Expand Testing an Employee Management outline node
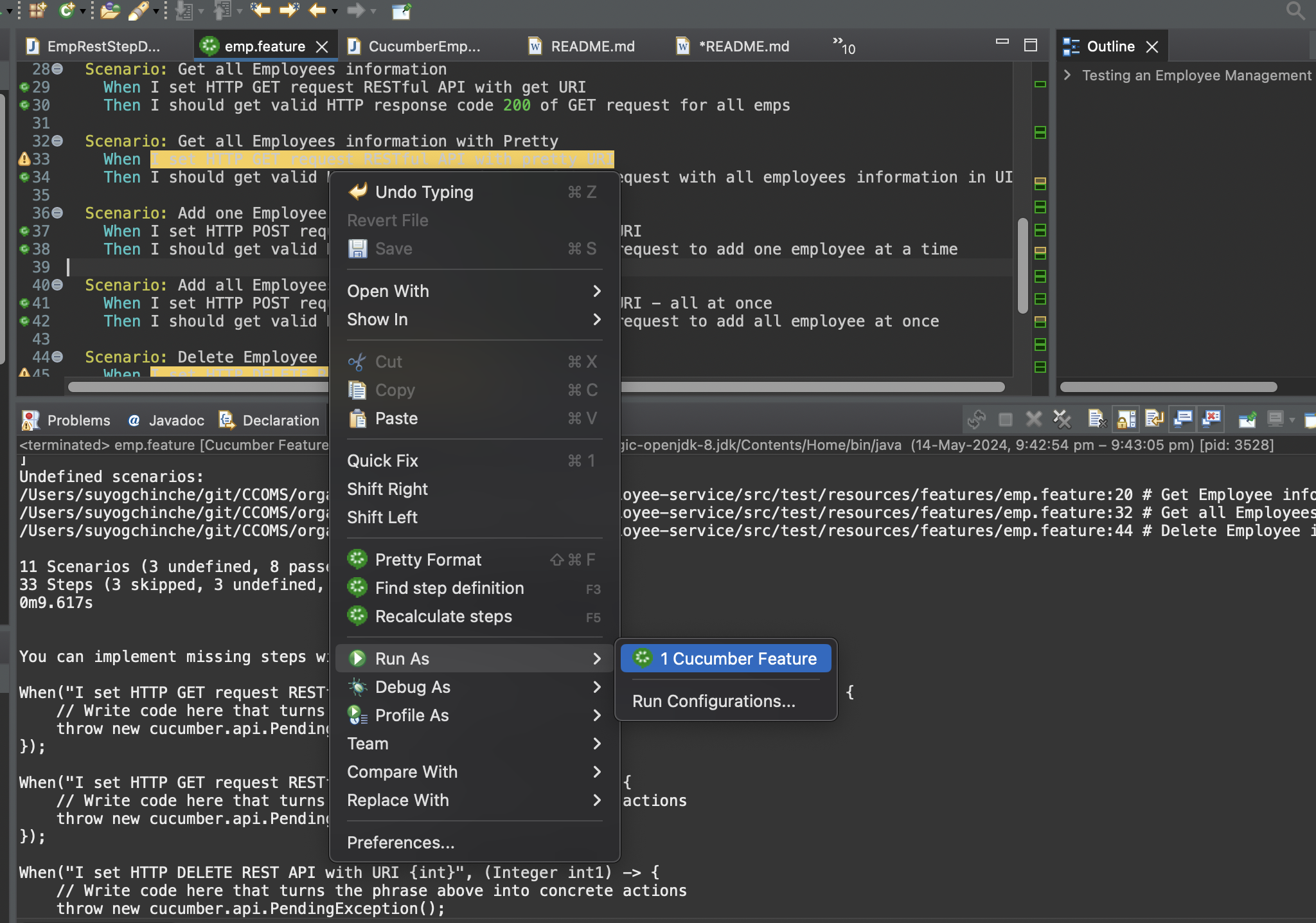The image size is (1316, 923). pos(1067,75)
